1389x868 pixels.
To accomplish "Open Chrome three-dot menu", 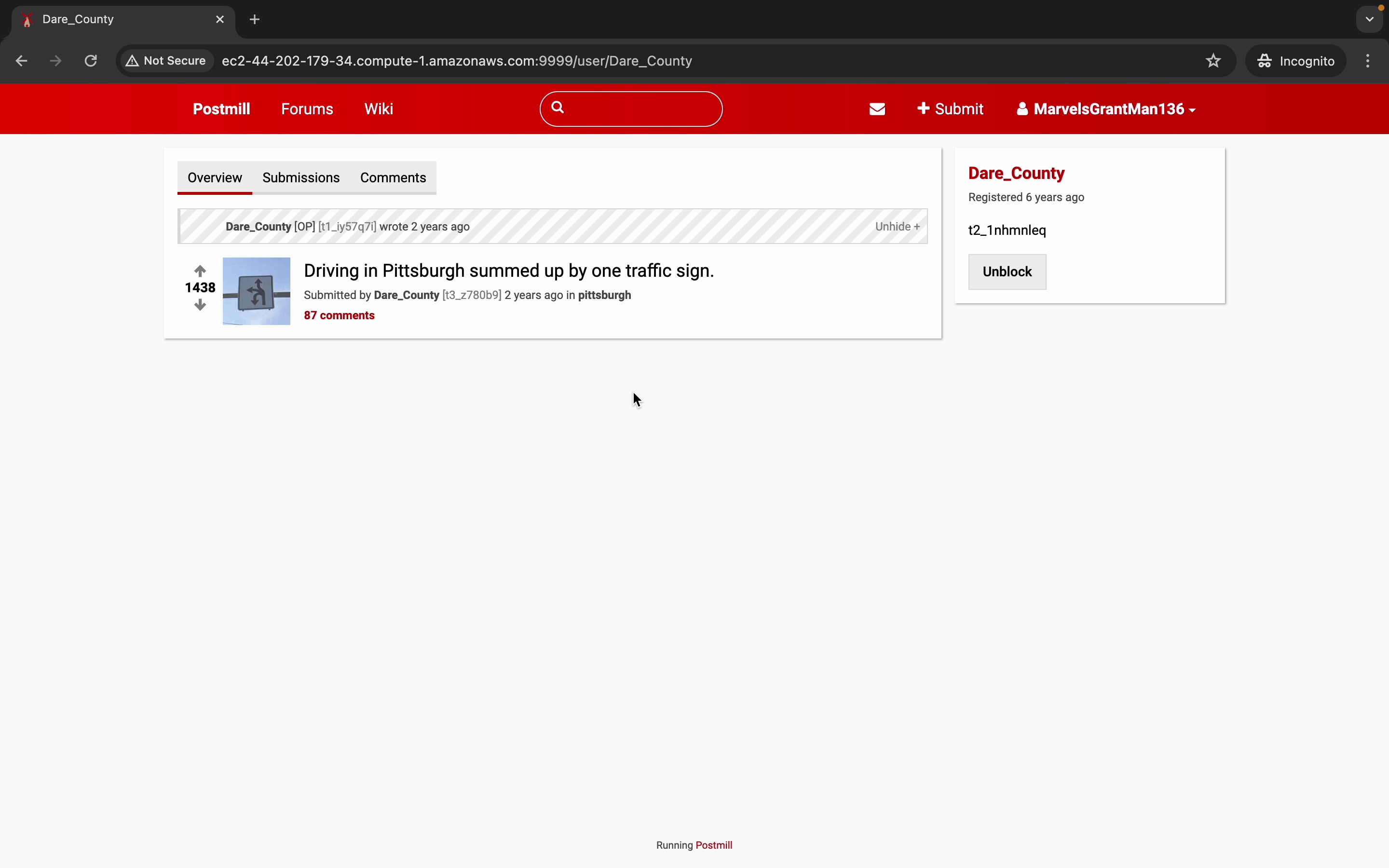I will (1368, 61).
